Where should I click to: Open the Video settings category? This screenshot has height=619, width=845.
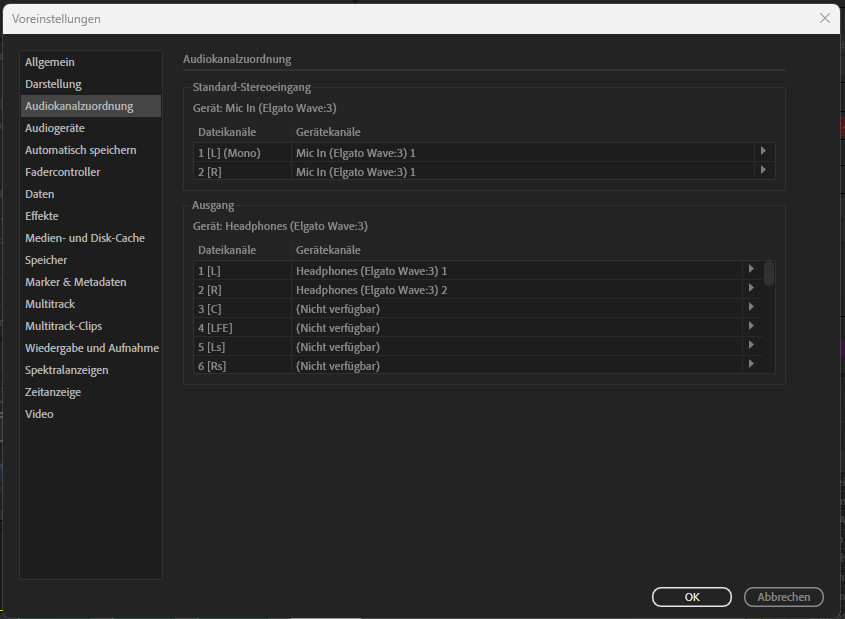[39, 413]
